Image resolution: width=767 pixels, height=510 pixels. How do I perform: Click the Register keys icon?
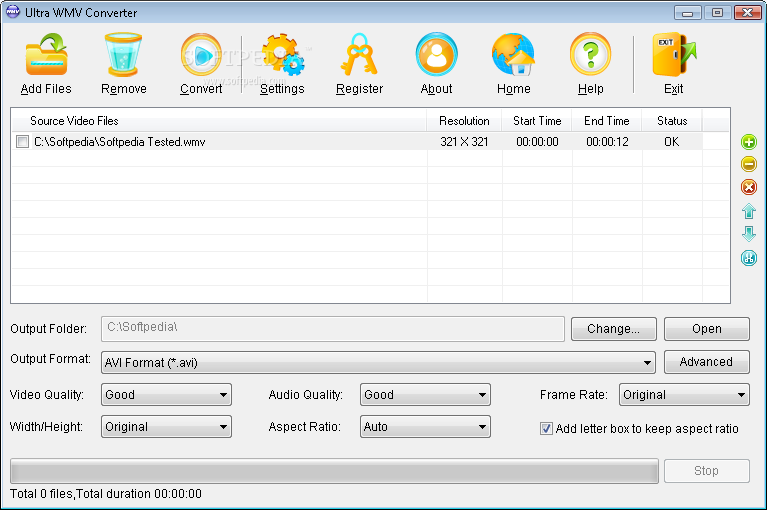click(x=359, y=54)
